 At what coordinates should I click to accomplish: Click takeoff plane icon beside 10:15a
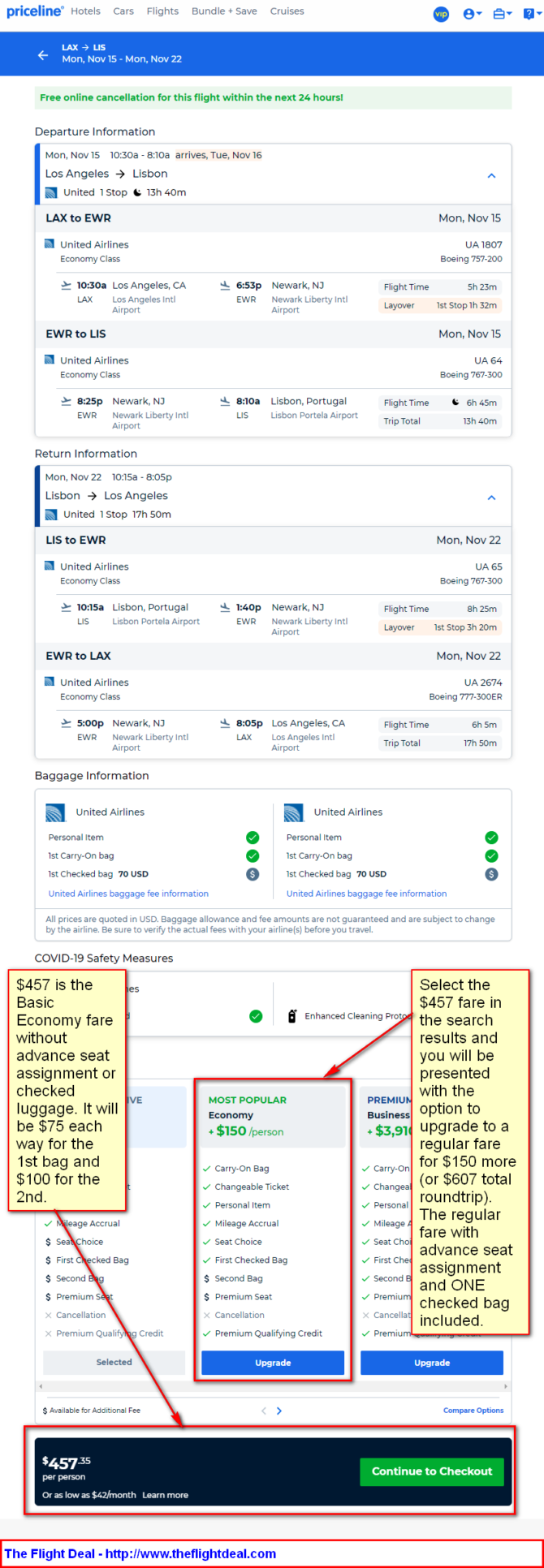click(66, 607)
